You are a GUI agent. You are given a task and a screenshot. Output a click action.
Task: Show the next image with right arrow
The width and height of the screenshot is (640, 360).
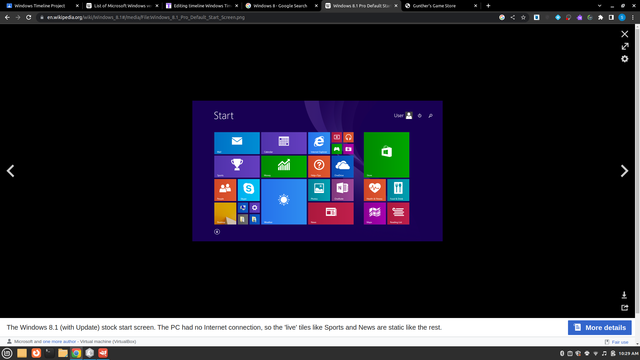pyautogui.click(x=624, y=171)
